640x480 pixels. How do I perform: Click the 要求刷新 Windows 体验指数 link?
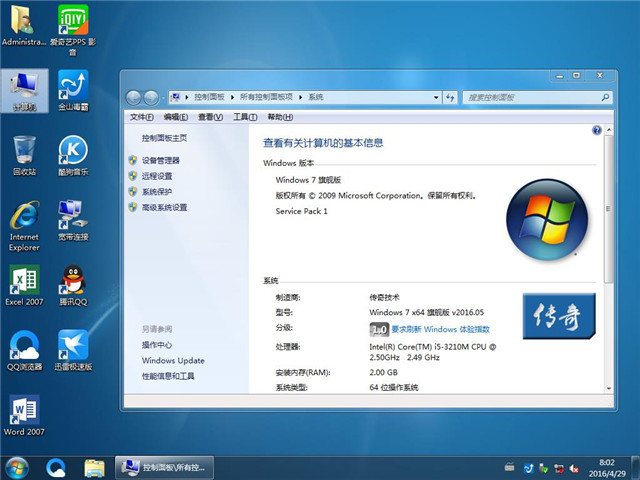pos(440,329)
